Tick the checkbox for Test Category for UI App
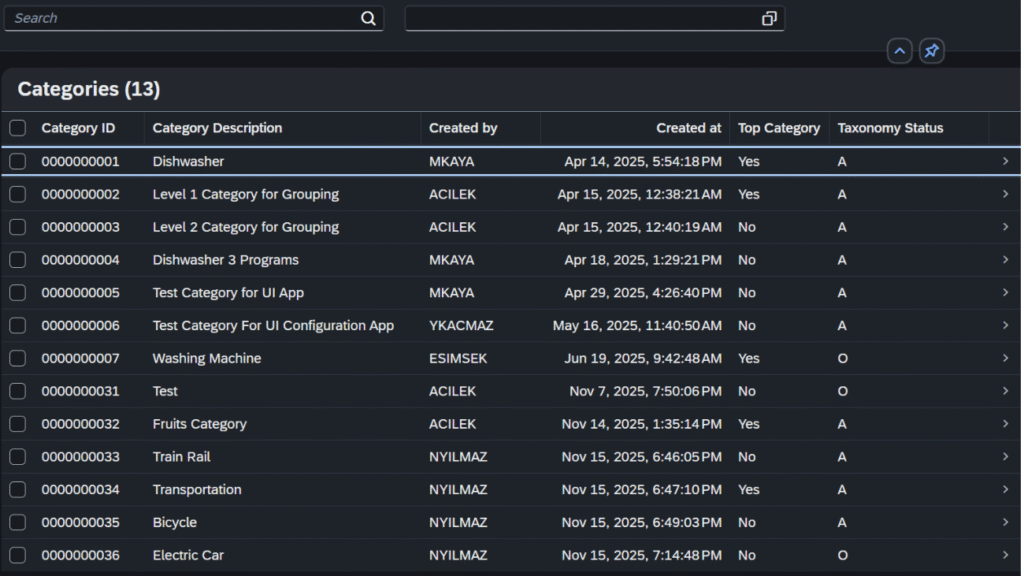Image resolution: width=1024 pixels, height=576 pixels. [x=18, y=293]
